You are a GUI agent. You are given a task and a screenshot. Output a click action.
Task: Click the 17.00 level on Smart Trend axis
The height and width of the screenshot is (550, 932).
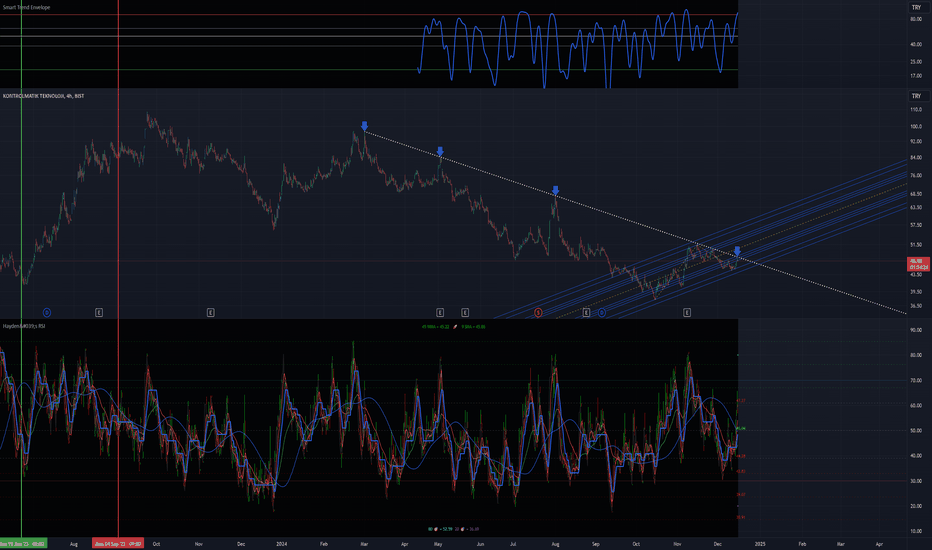[x=916, y=76]
